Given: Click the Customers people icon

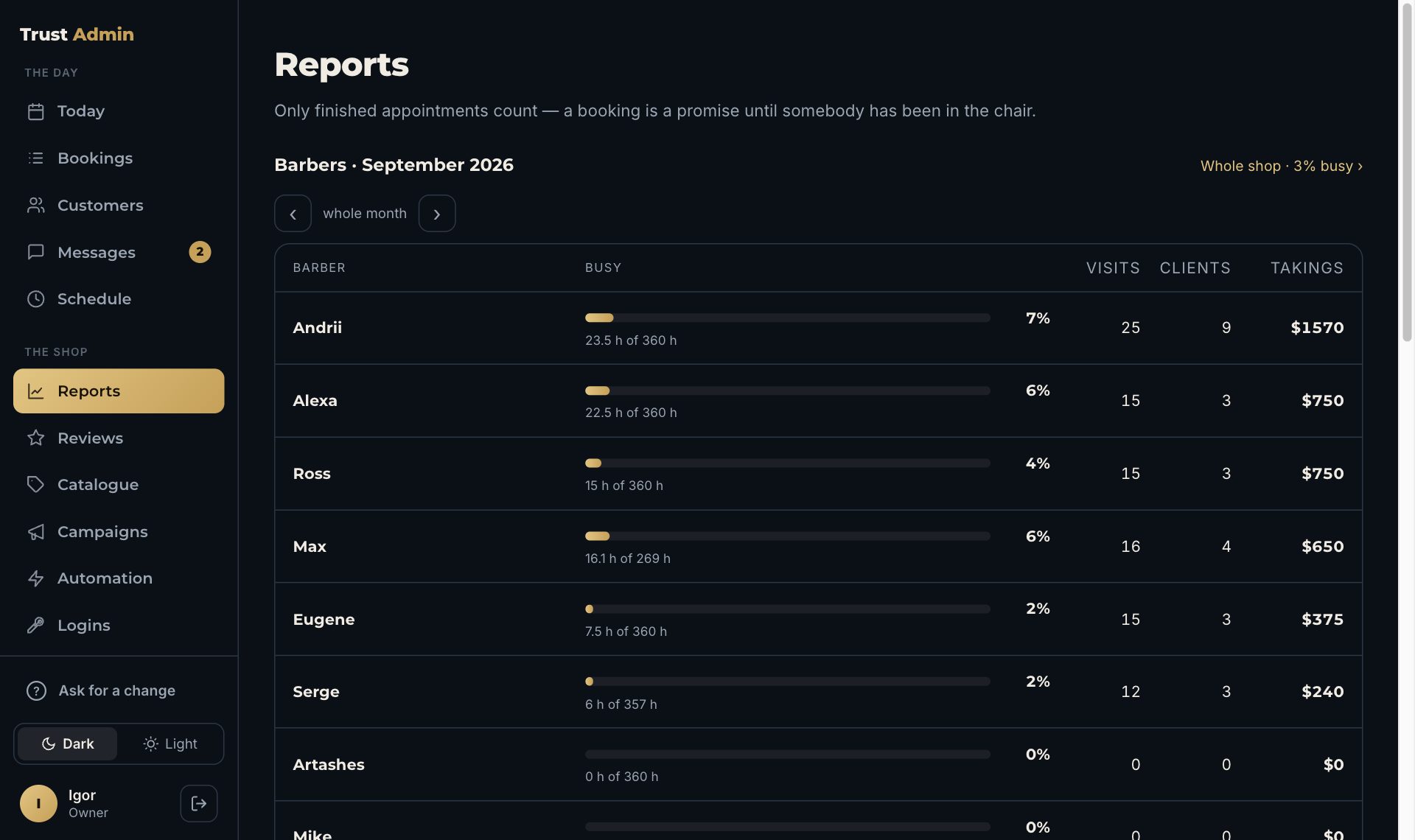Looking at the screenshot, I should 35,206.
